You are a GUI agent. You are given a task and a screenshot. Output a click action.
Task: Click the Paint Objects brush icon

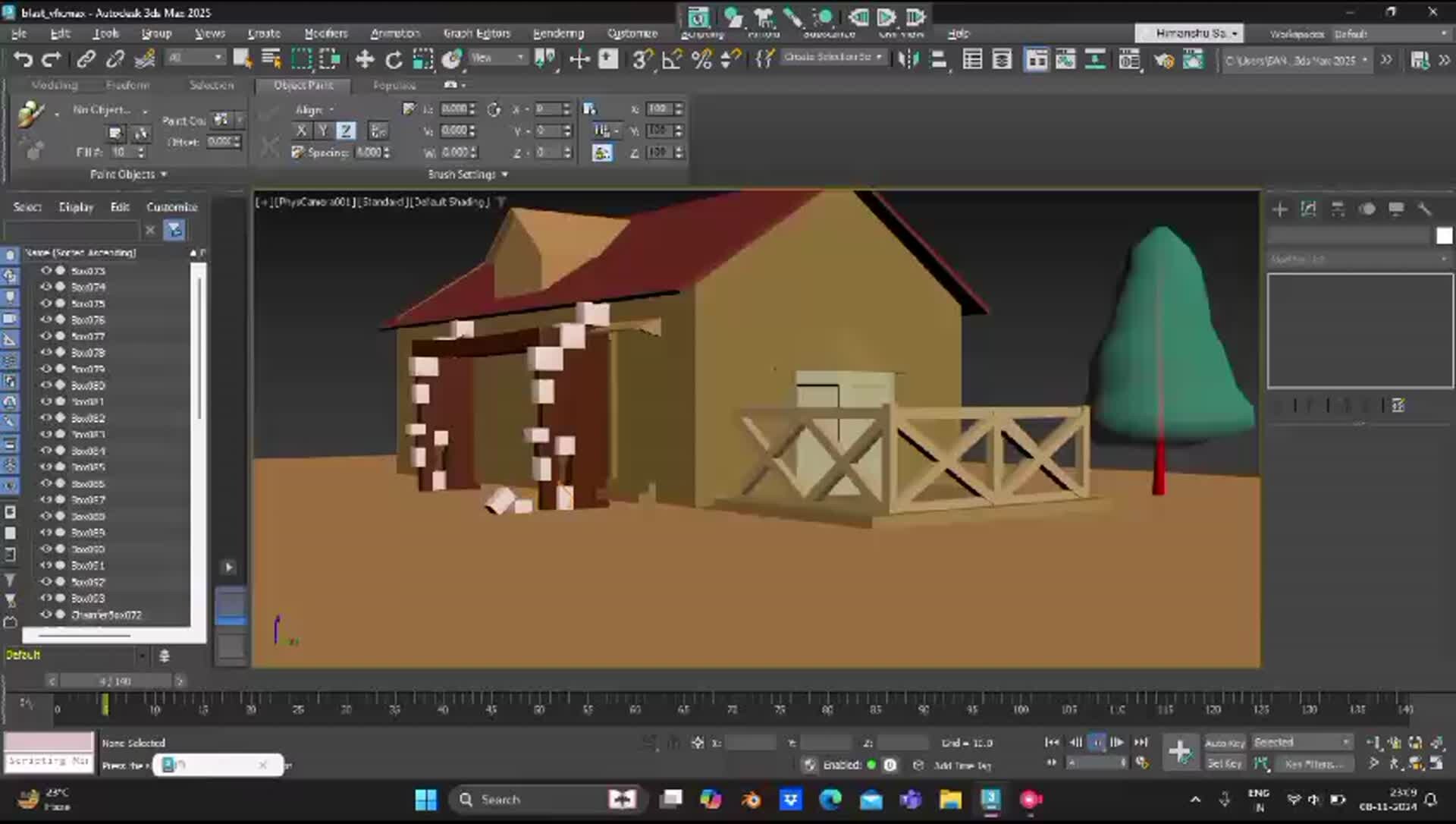coord(30,114)
